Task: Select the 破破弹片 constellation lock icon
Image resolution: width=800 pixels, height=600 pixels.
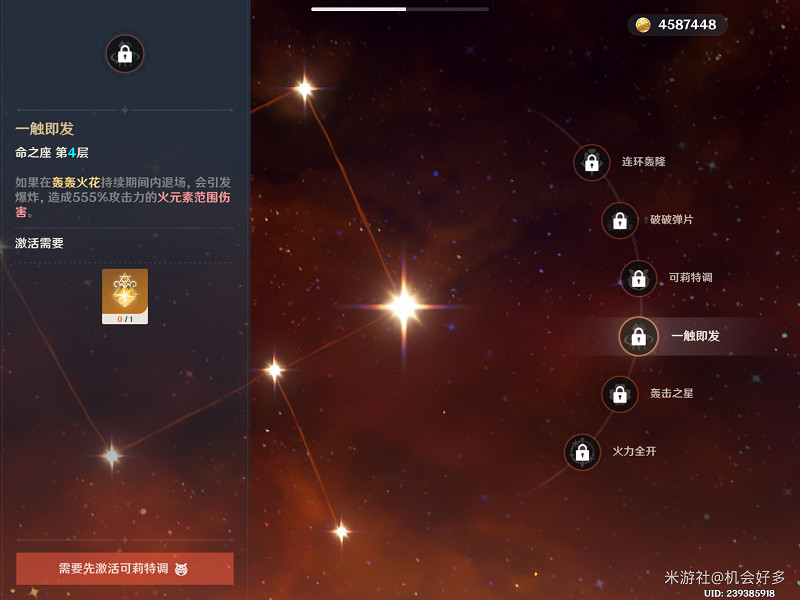Action: pyautogui.click(x=619, y=220)
